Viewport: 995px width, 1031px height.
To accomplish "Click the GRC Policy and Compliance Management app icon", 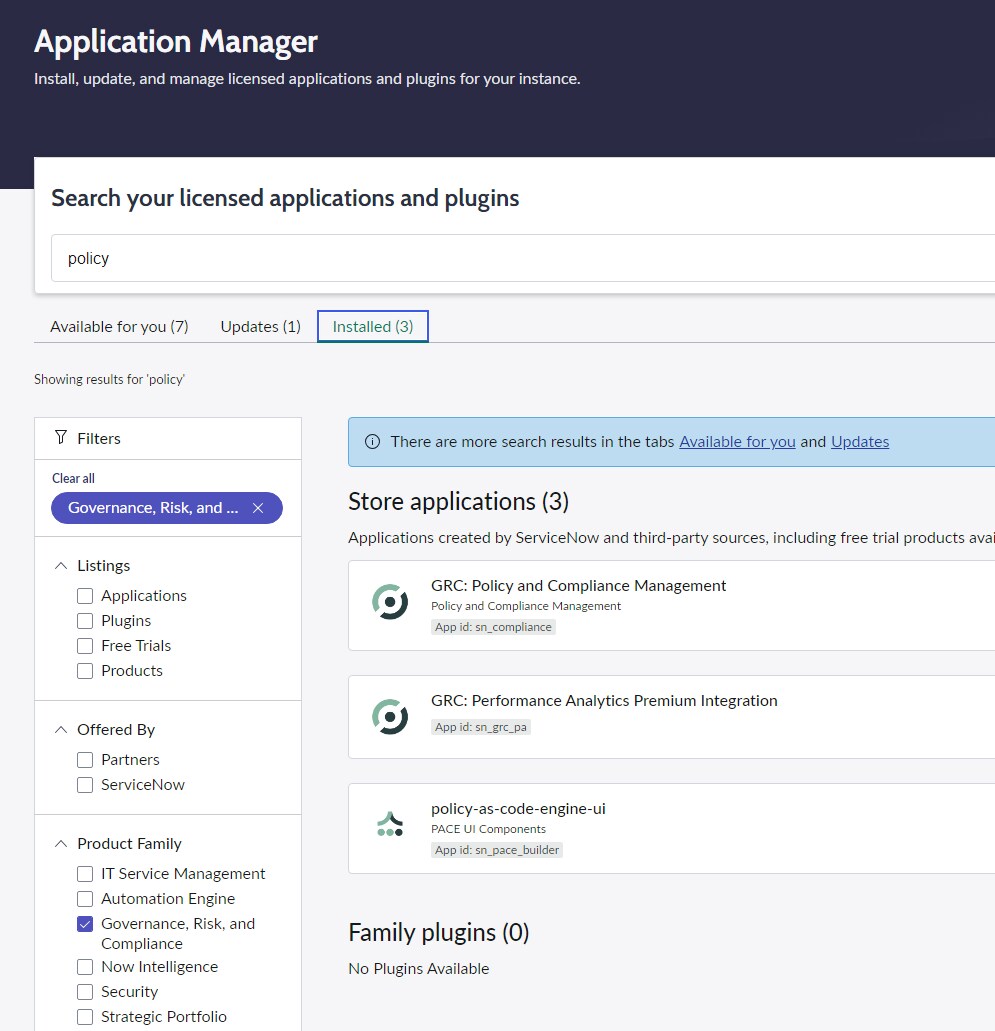I will 390,602.
